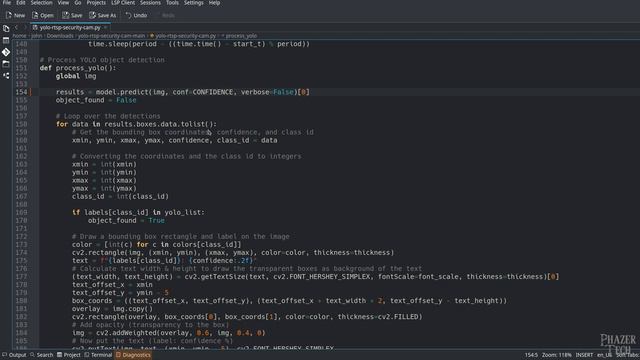The height and width of the screenshot is (360, 640).
Task: Show the Output panel in bottom bar
Action: pos(14,355)
